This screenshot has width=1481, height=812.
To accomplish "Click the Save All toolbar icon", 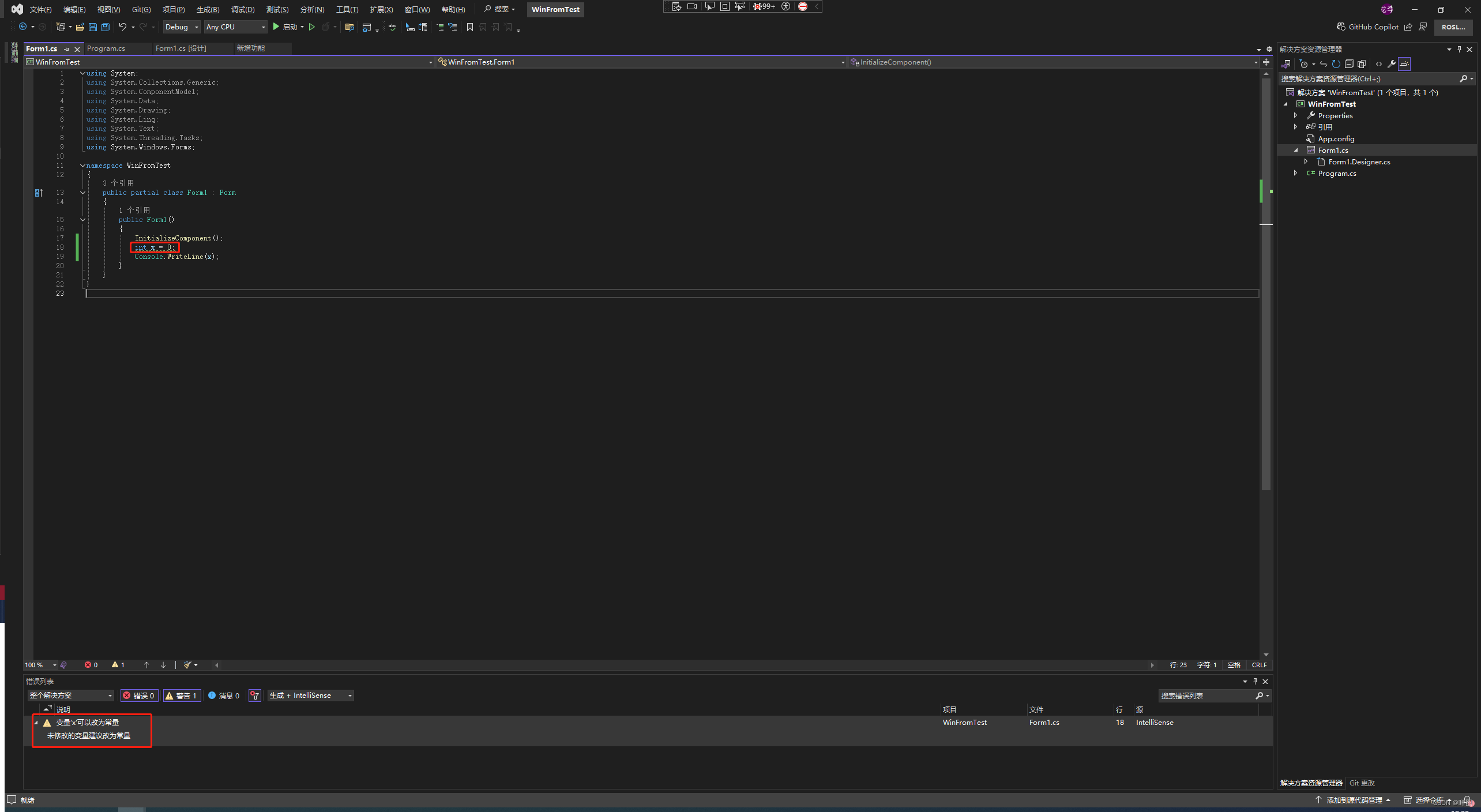I will click(106, 27).
